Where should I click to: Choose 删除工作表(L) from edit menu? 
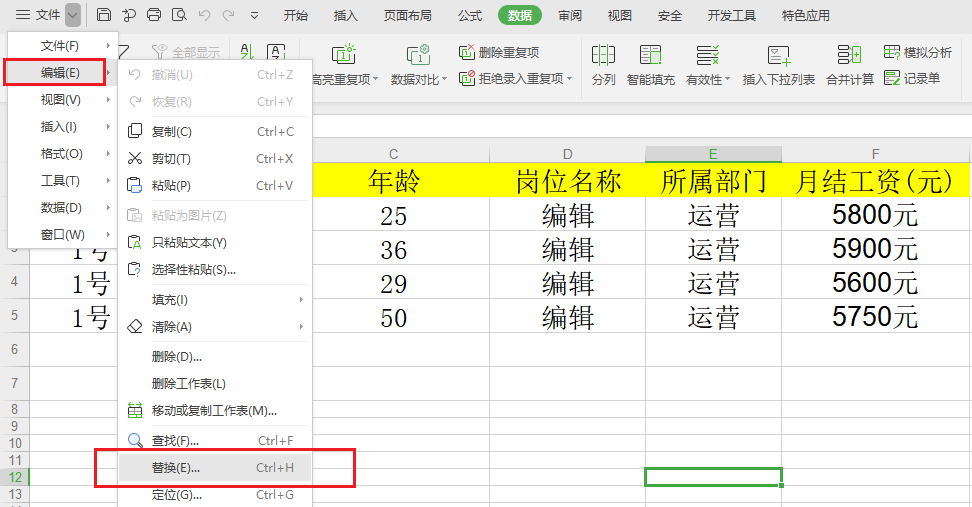[x=214, y=384]
